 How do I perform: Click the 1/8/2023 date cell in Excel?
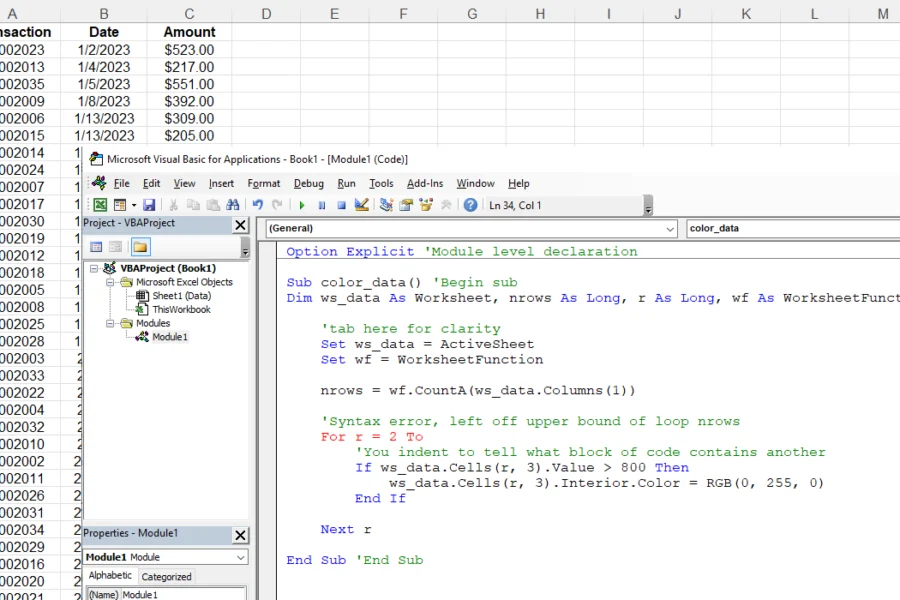(x=104, y=102)
